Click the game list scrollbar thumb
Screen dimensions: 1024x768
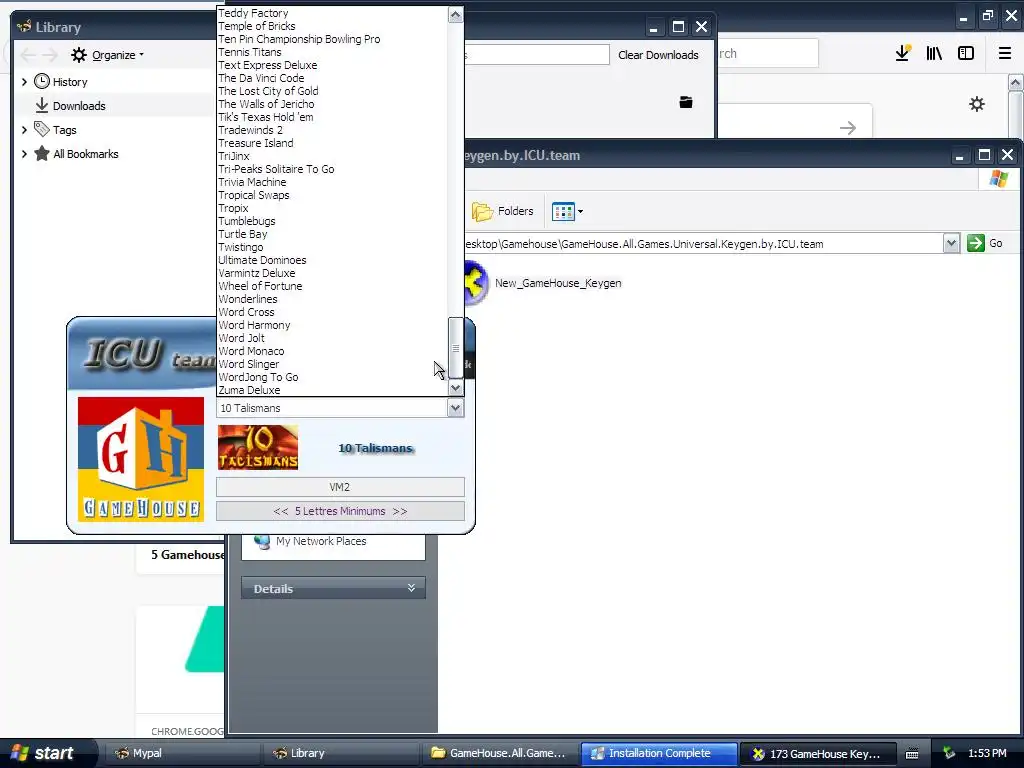pyautogui.click(x=456, y=347)
